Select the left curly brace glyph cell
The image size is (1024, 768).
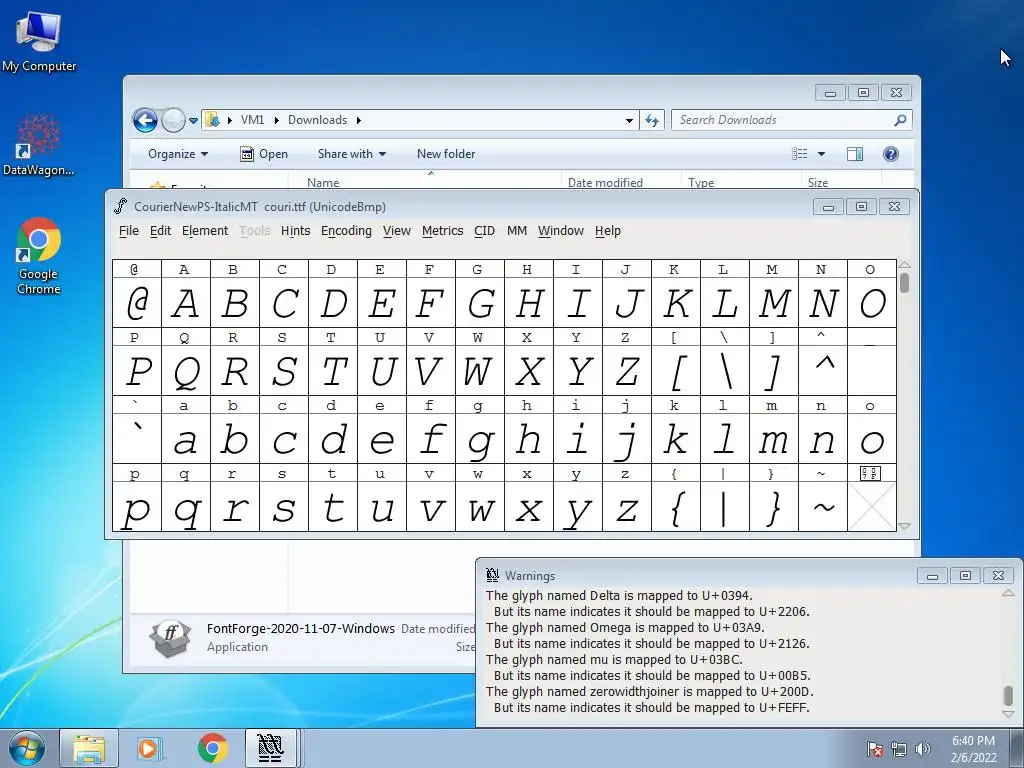click(676, 507)
